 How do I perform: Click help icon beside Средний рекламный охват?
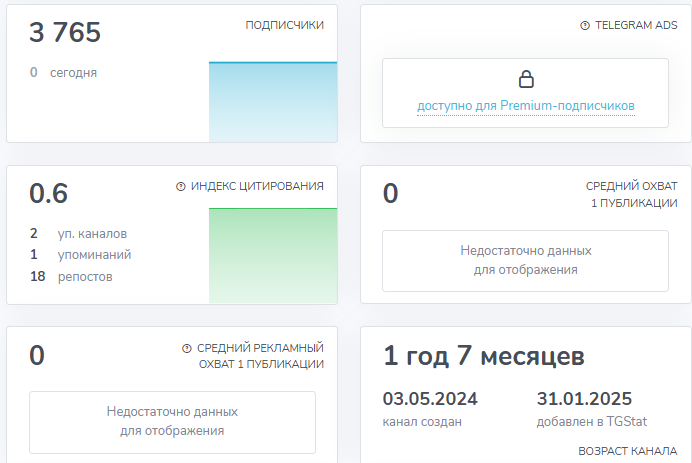coord(187,348)
